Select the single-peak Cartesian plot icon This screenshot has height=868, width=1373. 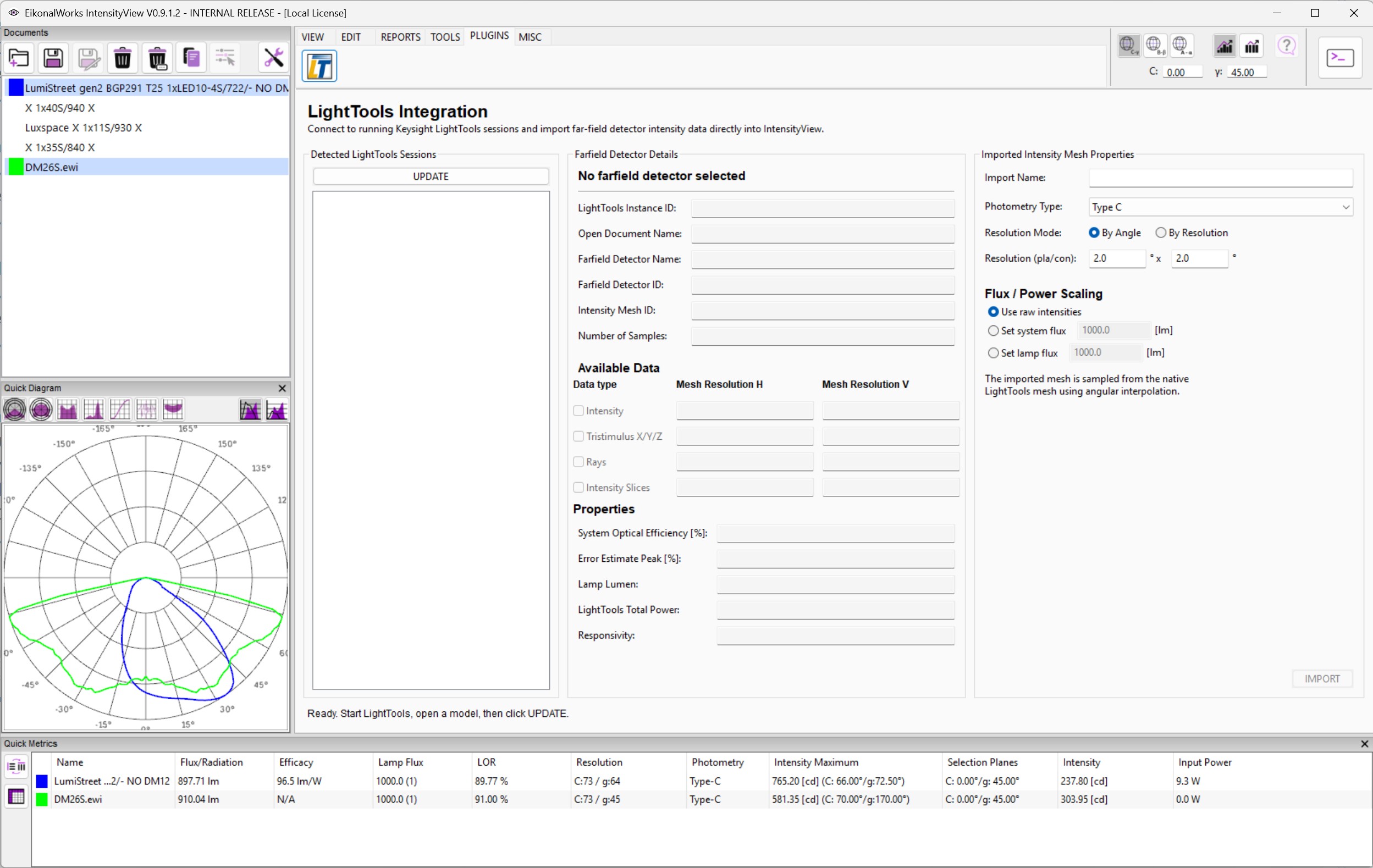coord(93,409)
